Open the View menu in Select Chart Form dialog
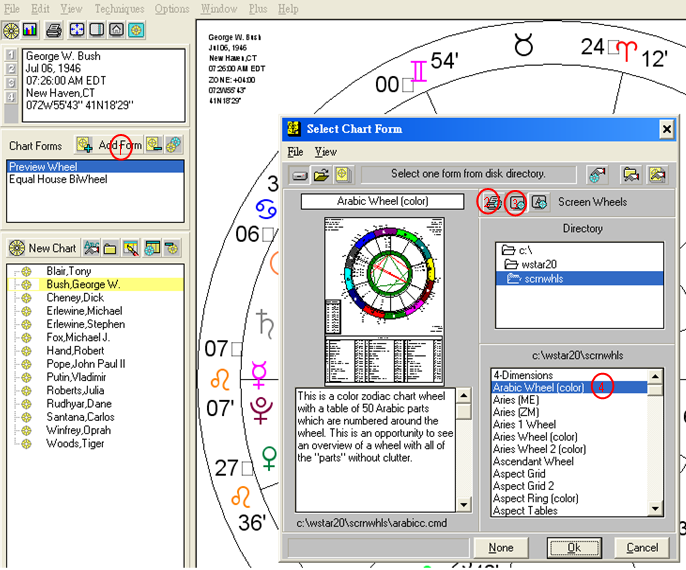 click(x=326, y=152)
